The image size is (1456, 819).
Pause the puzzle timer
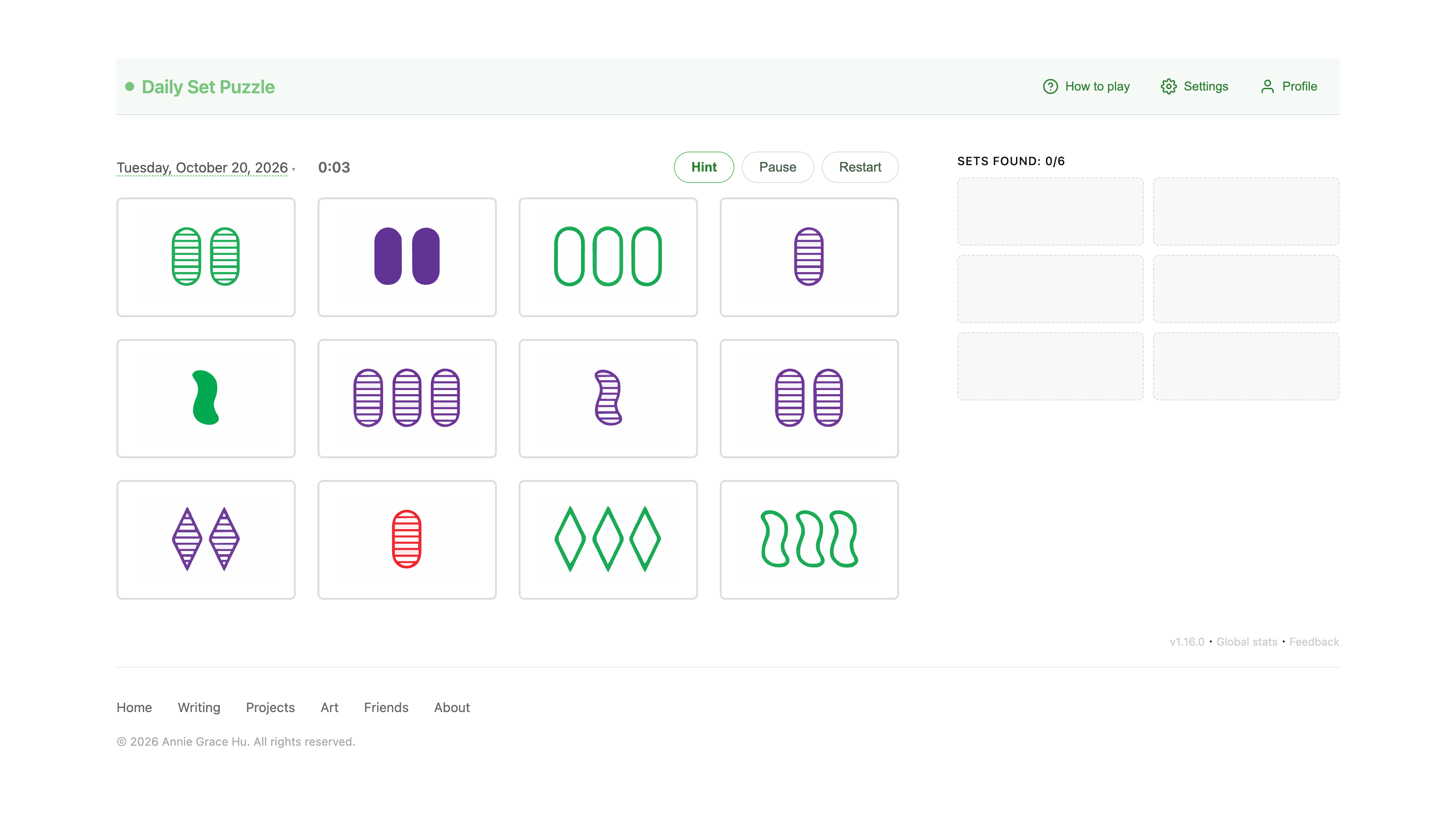(777, 167)
